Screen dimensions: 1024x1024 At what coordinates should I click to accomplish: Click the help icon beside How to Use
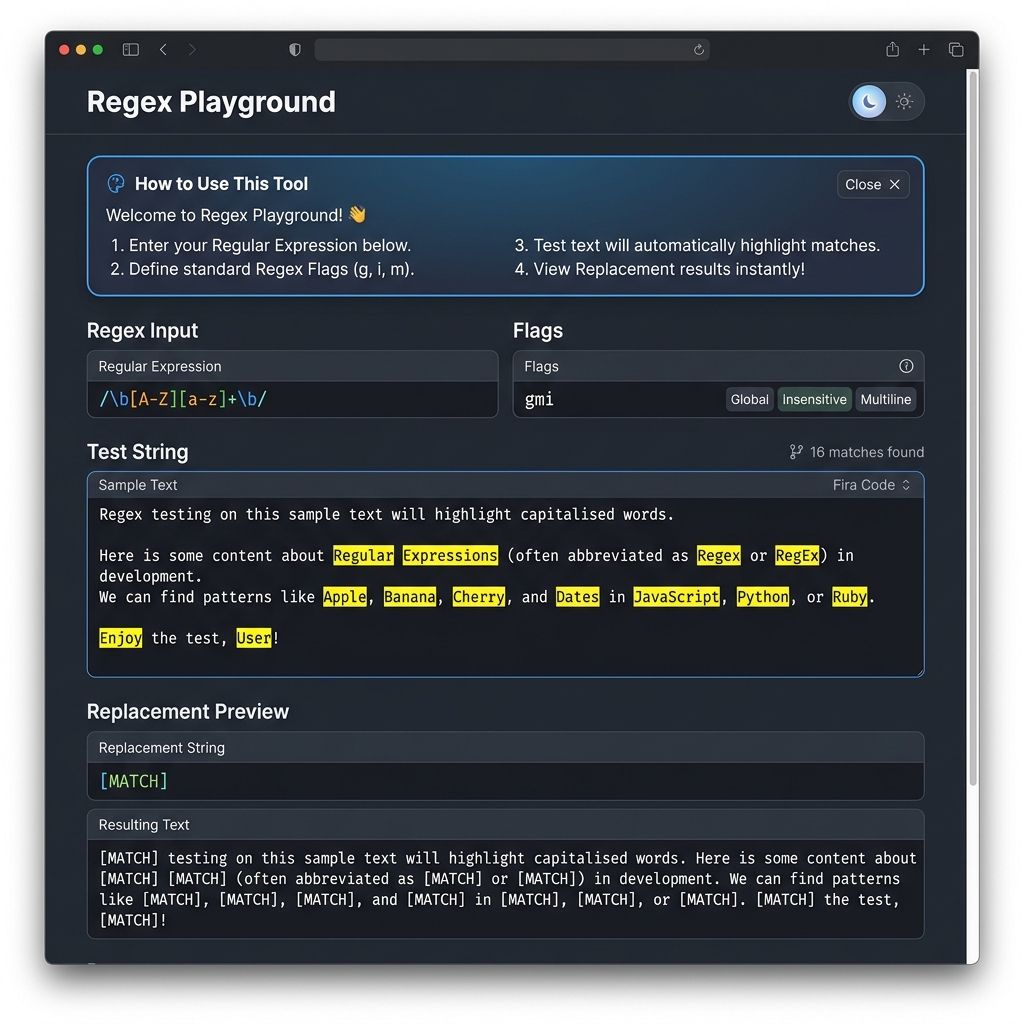click(116, 184)
